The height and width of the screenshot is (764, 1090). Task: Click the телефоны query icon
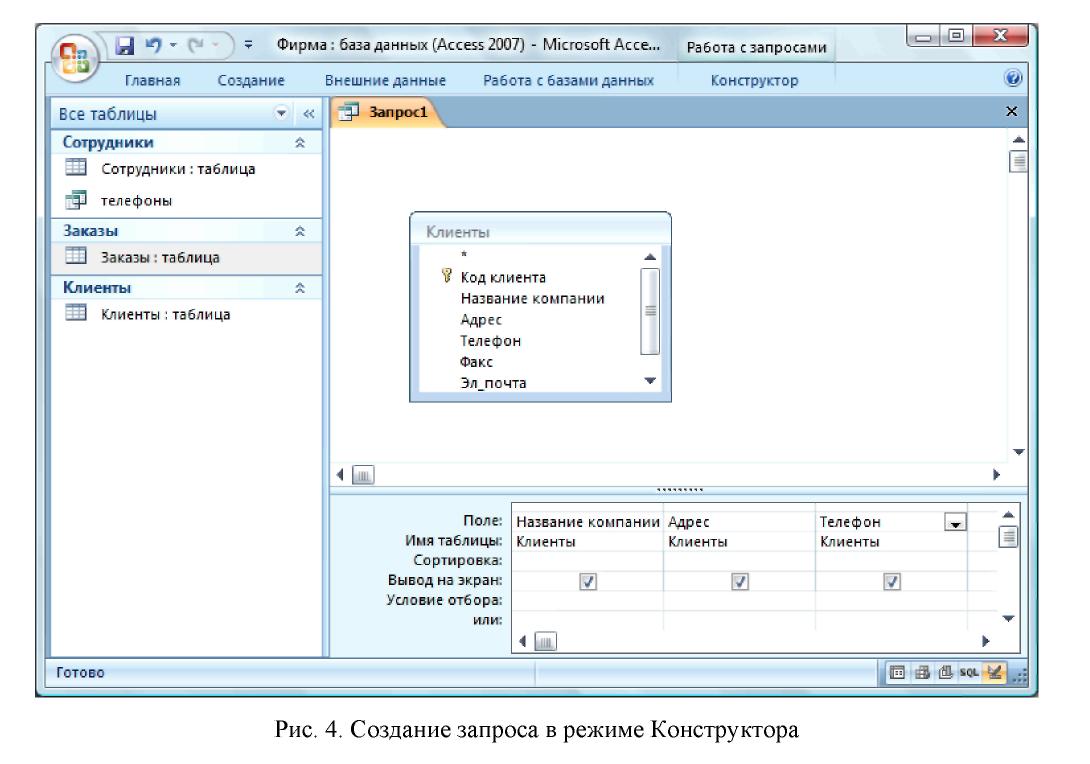[x=76, y=200]
